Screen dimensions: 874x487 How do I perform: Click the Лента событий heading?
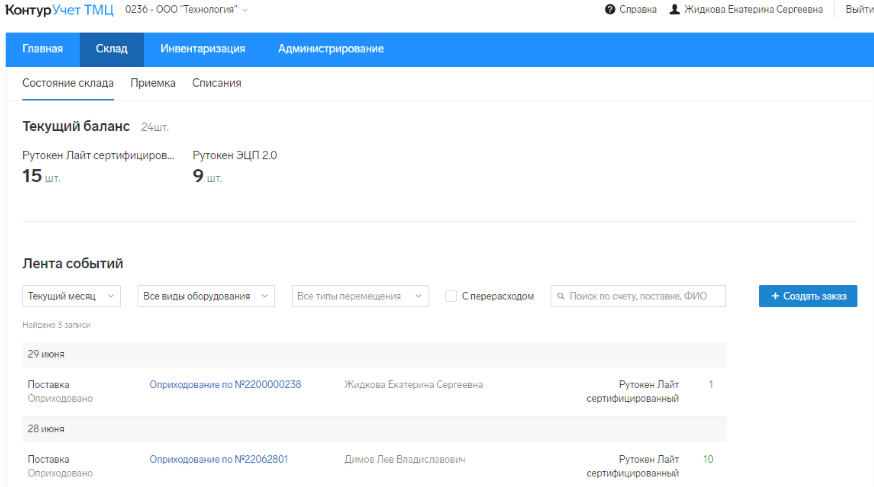(72, 264)
